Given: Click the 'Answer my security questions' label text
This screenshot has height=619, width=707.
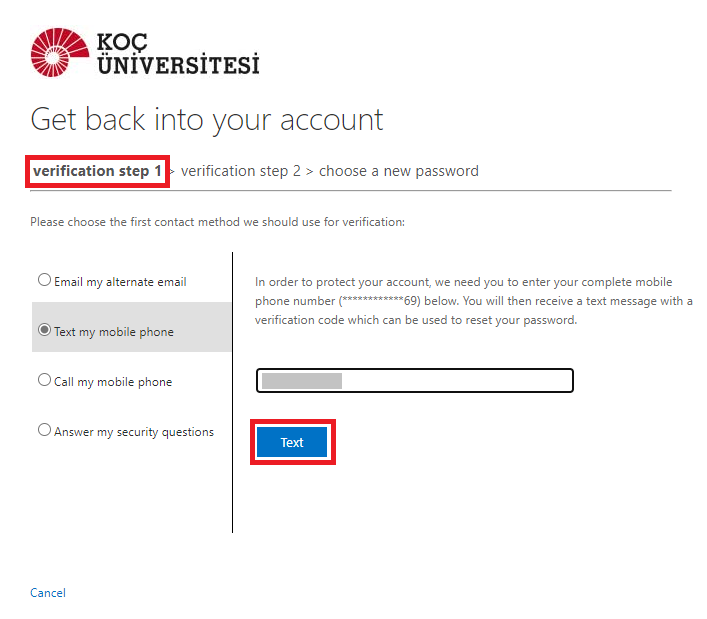Looking at the screenshot, I should 134,432.
